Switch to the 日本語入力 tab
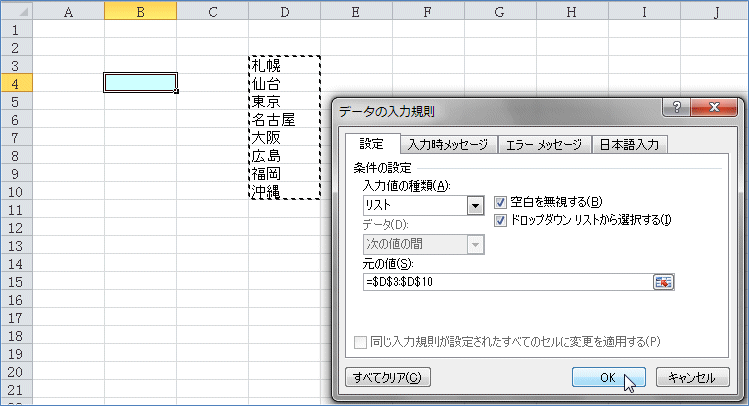749x406 pixels. click(629, 145)
